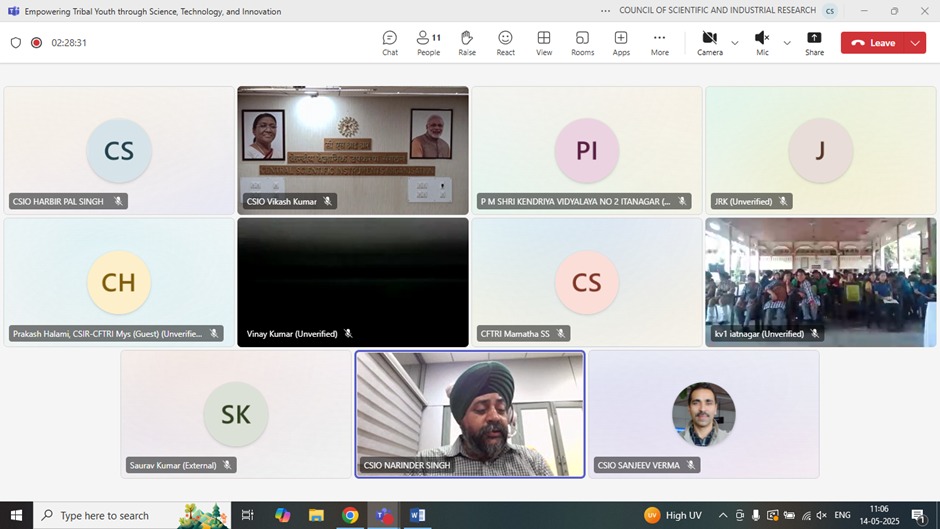This screenshot has height=529, width=940.
Task: Click the taskbar search box
Action: tap(132, 515)
